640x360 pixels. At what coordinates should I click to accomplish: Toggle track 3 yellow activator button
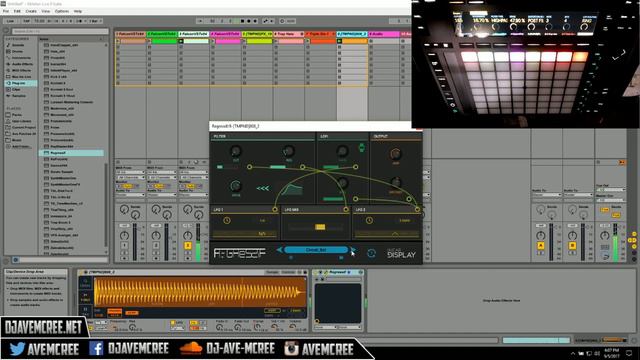(x=188, y=245)
